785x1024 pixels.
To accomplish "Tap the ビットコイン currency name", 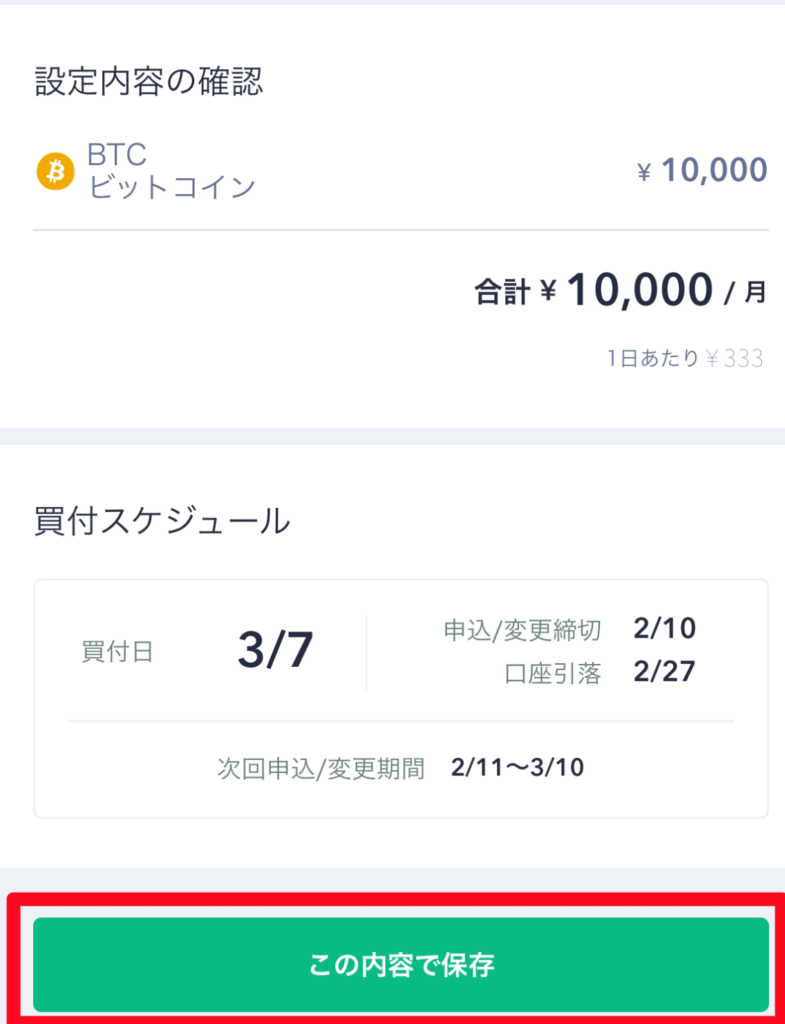I will tap(172, 187).
